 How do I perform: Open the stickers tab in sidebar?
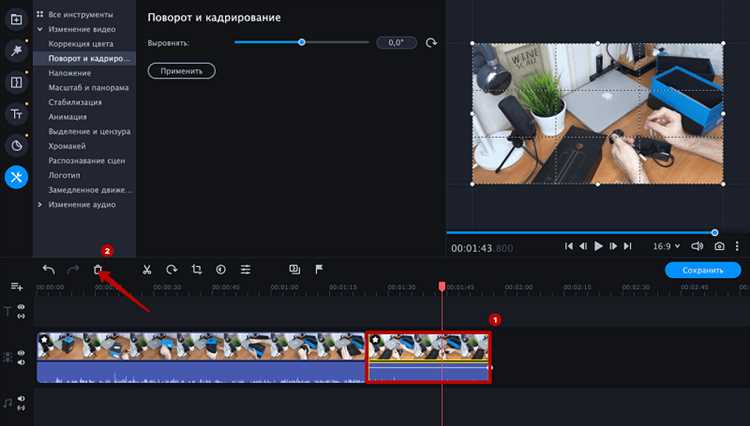tap(16, 145)
